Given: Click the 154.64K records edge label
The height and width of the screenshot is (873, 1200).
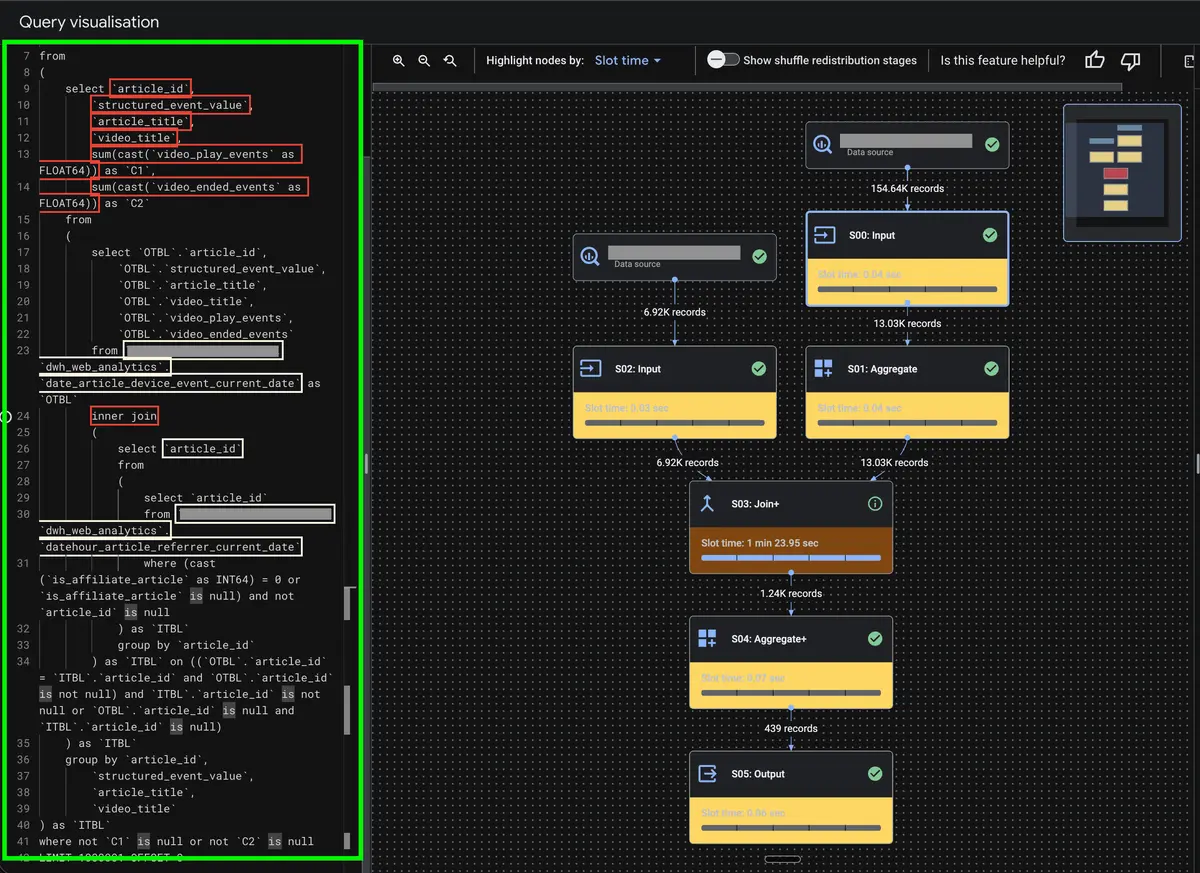Looking at the screenshot, I should click(907, 188).
